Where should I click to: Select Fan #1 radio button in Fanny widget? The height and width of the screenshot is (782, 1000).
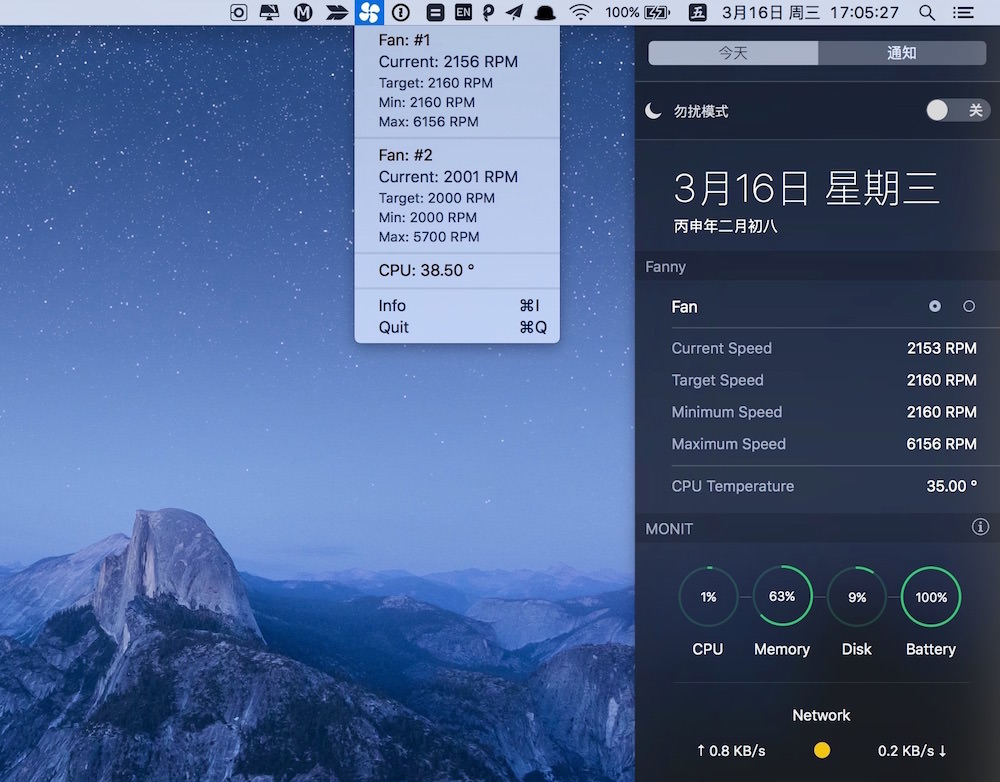click(x=934, y=306)
